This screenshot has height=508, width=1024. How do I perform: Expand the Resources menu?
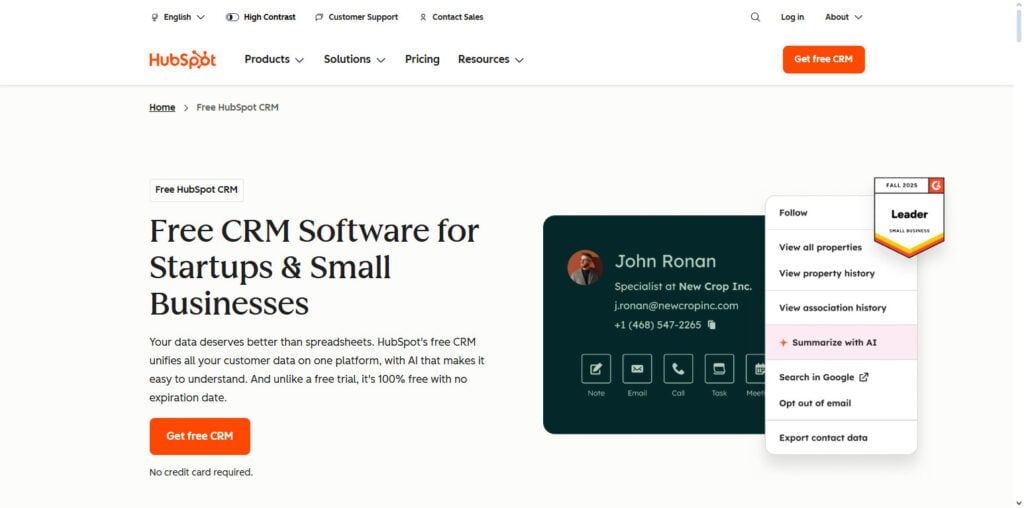click(x=491, y=59)
